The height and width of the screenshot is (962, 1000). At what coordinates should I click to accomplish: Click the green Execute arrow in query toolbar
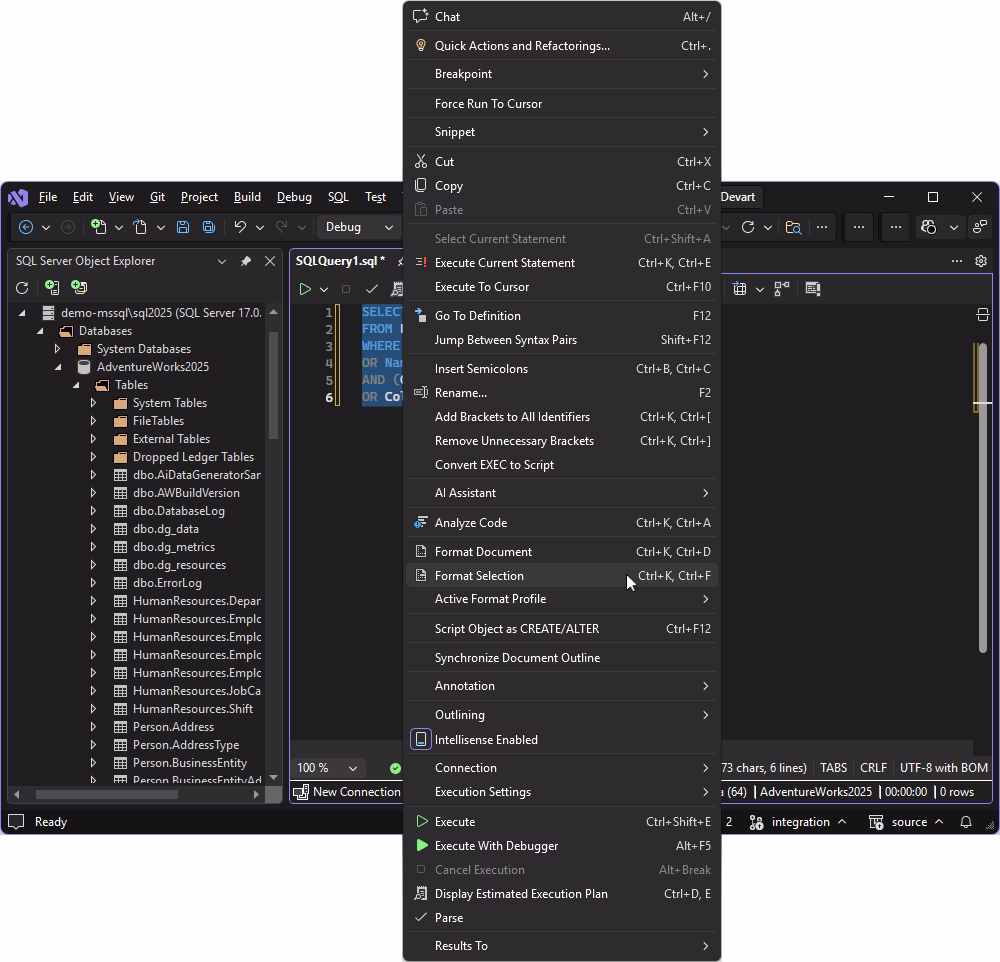pos(305,289)
